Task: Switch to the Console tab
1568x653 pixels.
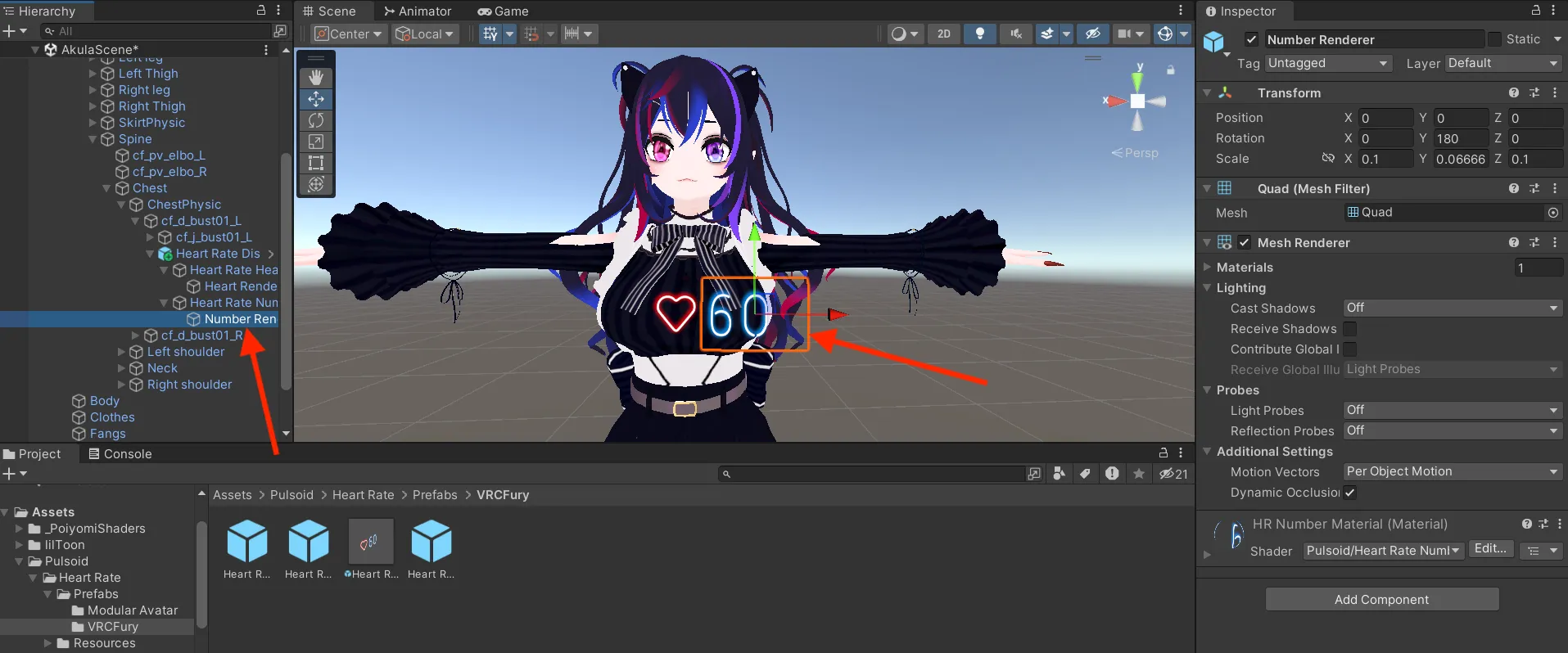Action: coord(120,454)
